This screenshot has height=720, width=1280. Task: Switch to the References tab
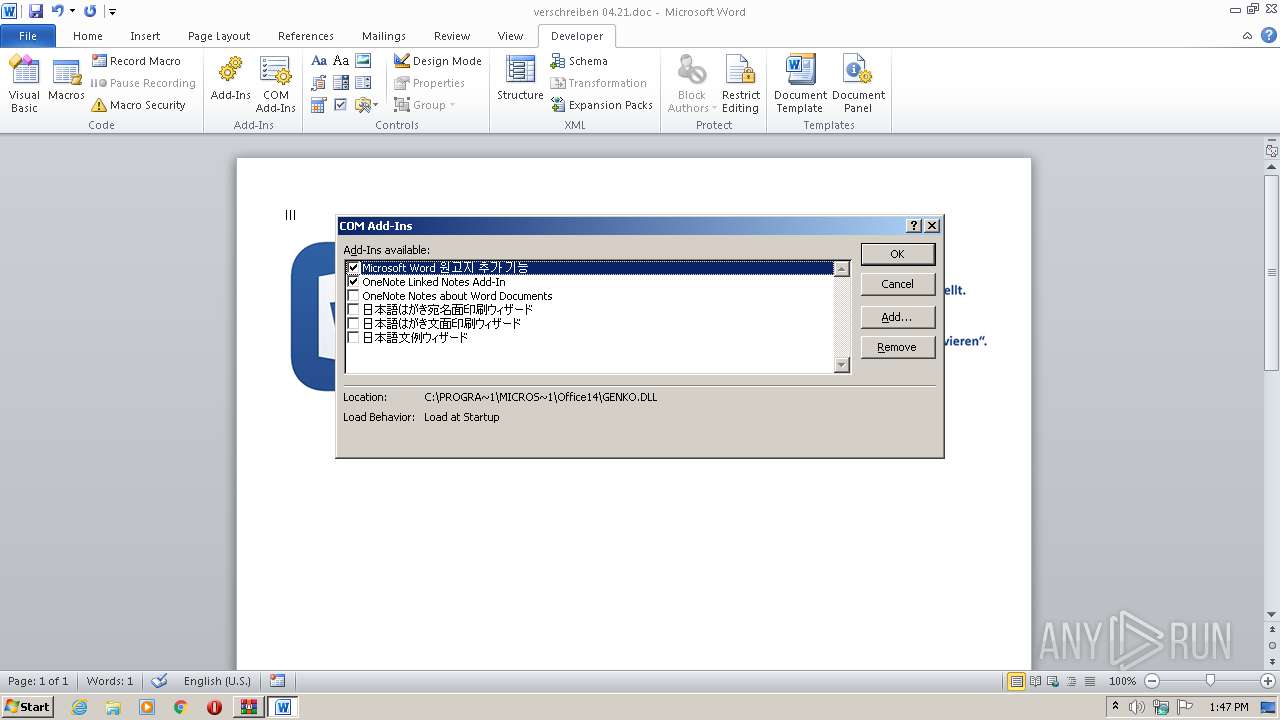pyautogui.click(x=306, y=36)
